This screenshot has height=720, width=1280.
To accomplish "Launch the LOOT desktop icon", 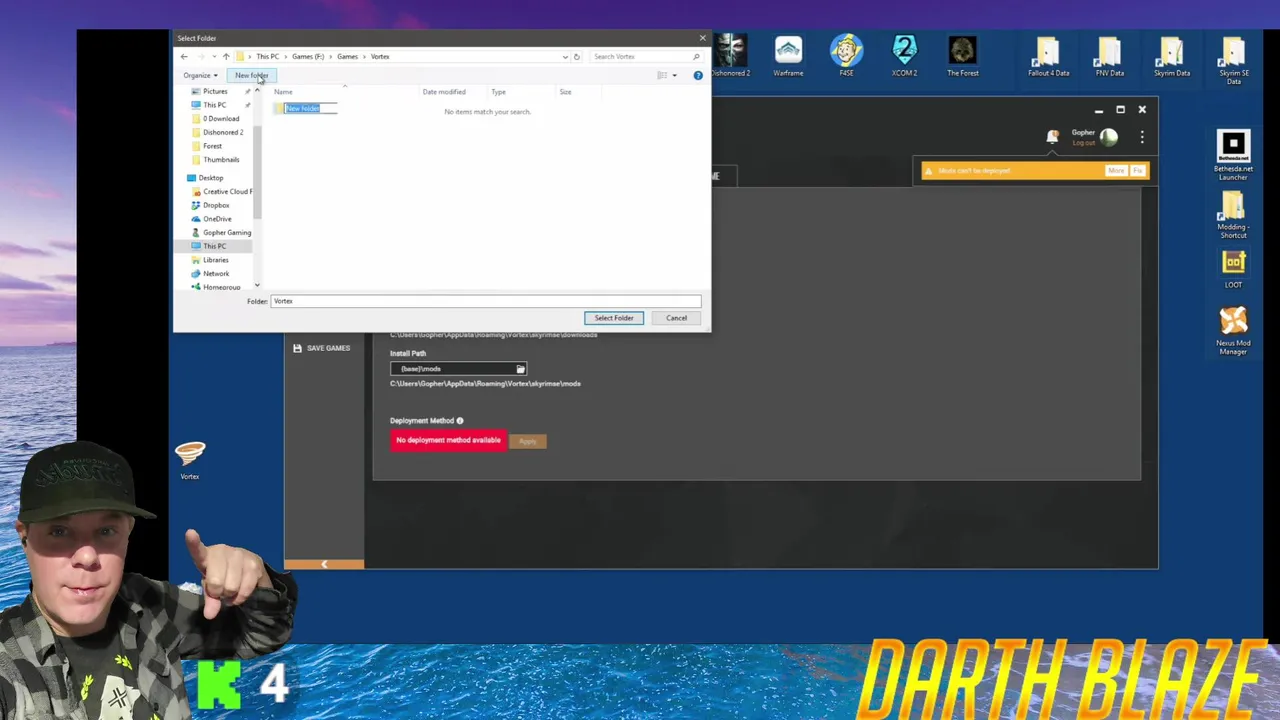I will (x=1233, y=268).
